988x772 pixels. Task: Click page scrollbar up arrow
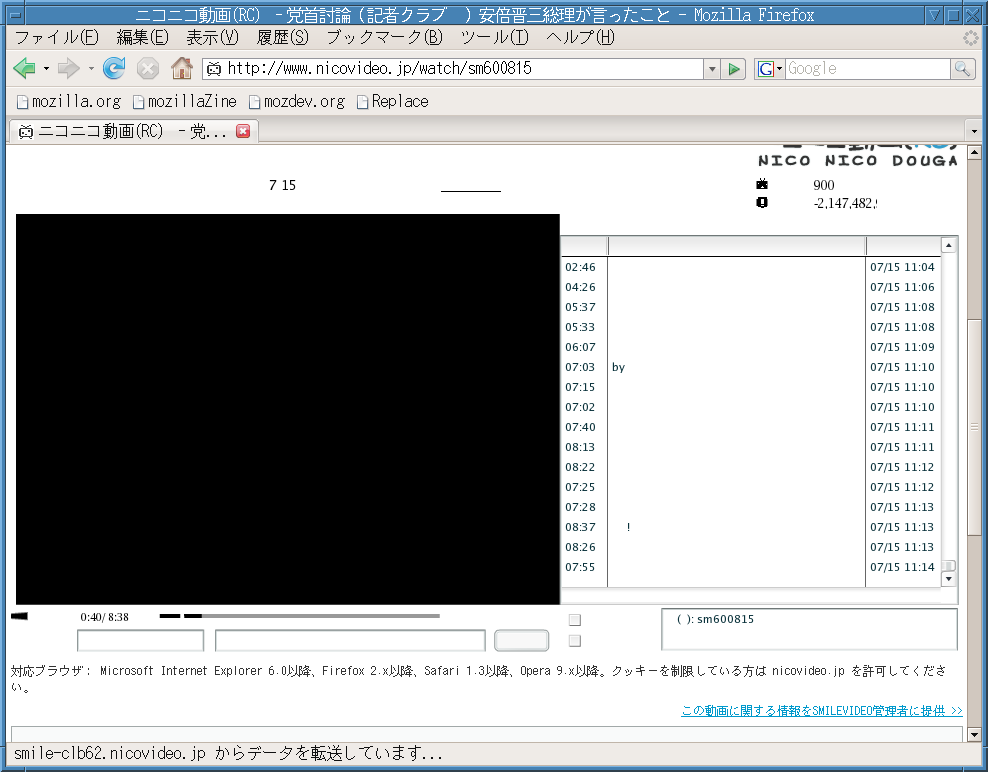click(x=974, y=152)
